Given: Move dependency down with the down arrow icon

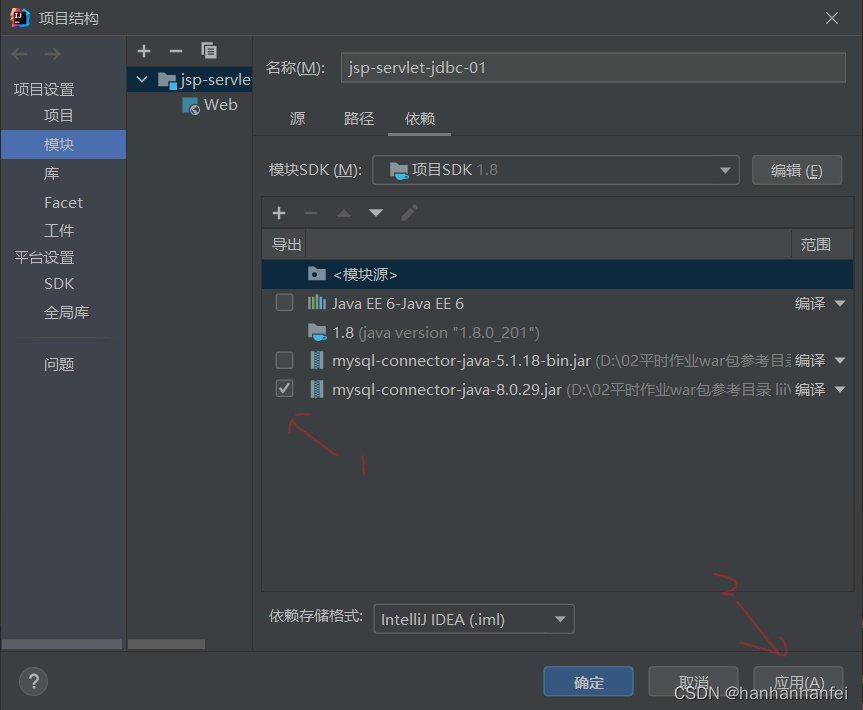Looking at the screenshot, I should pyautogui.click(x=374, y=212).
